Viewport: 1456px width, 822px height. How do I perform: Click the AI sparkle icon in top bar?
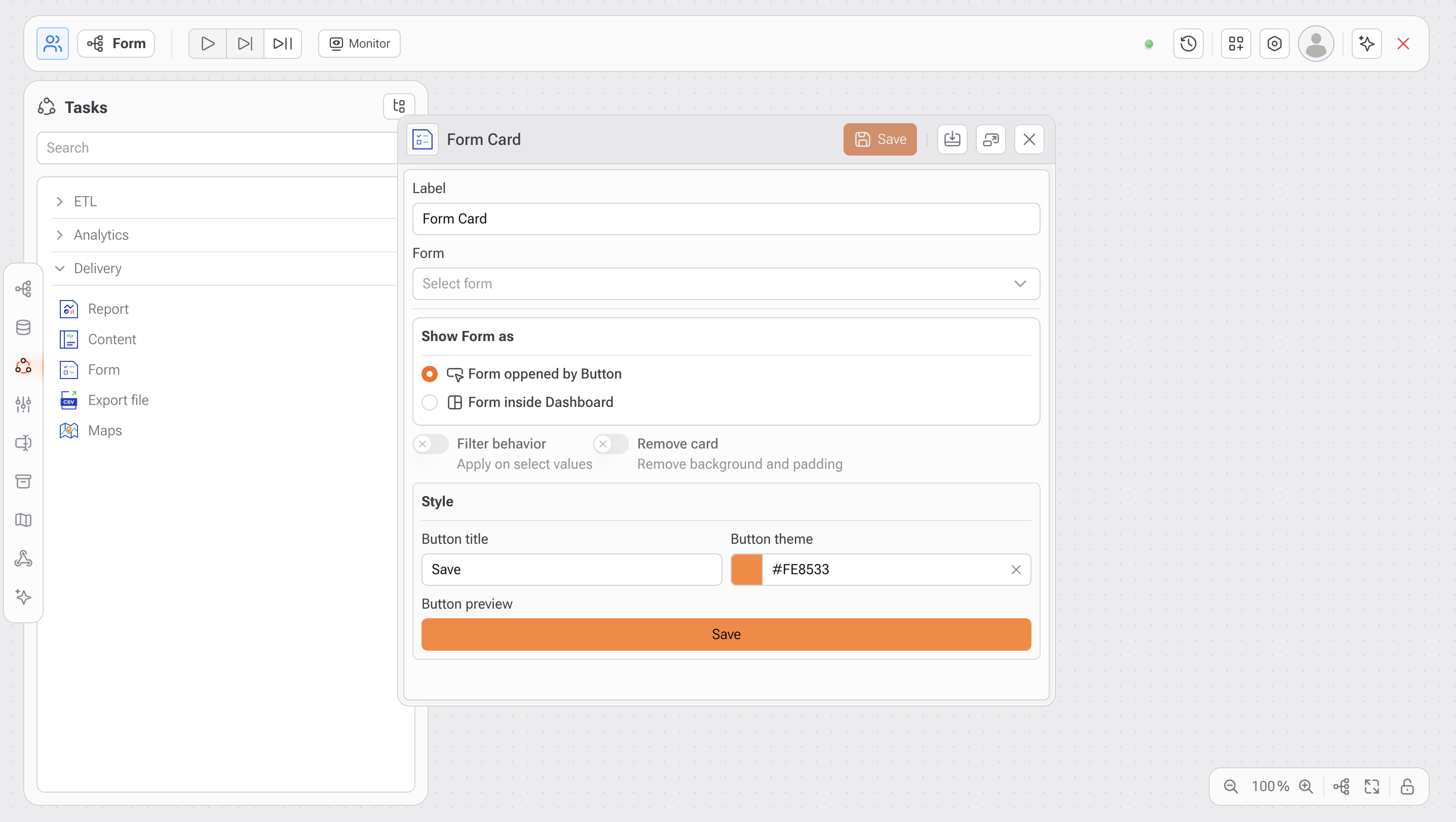(1366, 44)
